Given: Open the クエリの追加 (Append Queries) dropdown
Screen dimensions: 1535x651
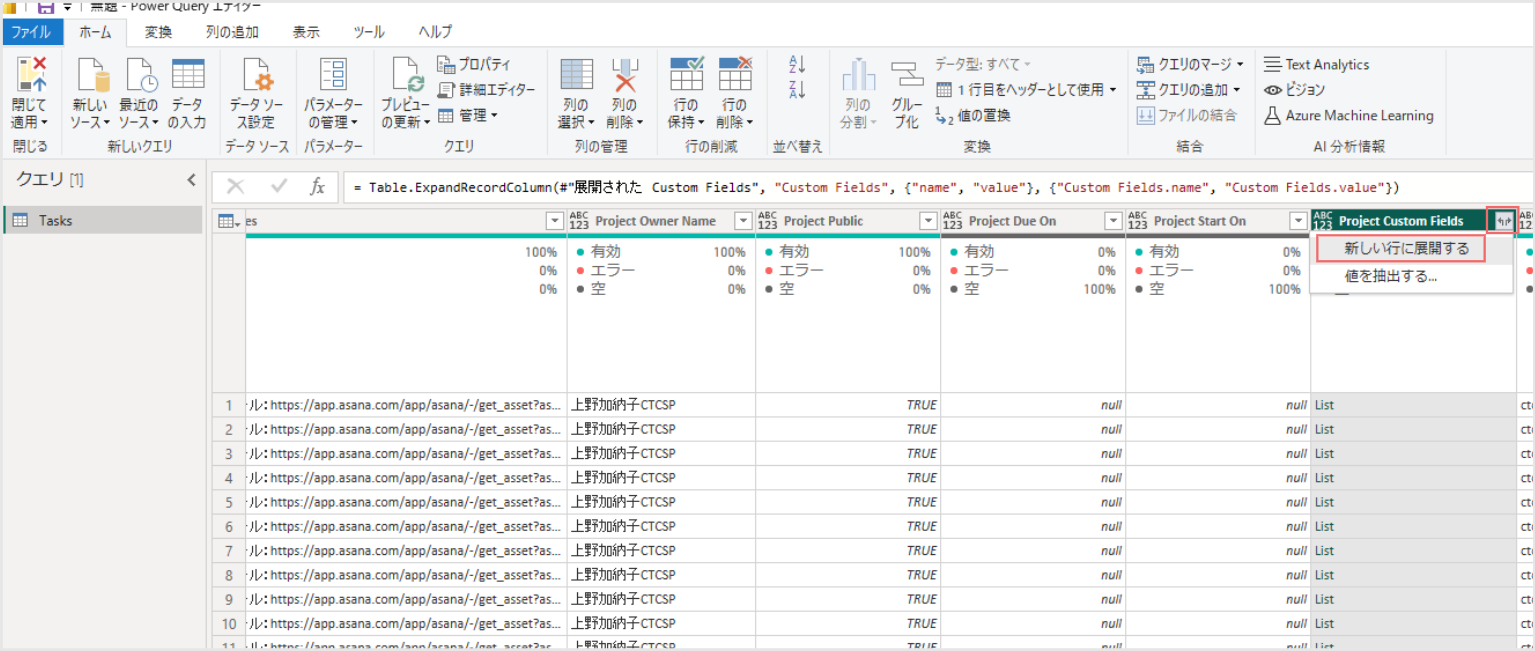Looking at the screenshot, I should coord(1189,90).
